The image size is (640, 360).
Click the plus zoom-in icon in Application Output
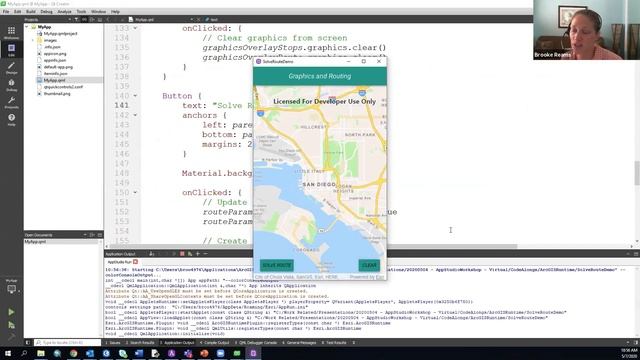198,254
